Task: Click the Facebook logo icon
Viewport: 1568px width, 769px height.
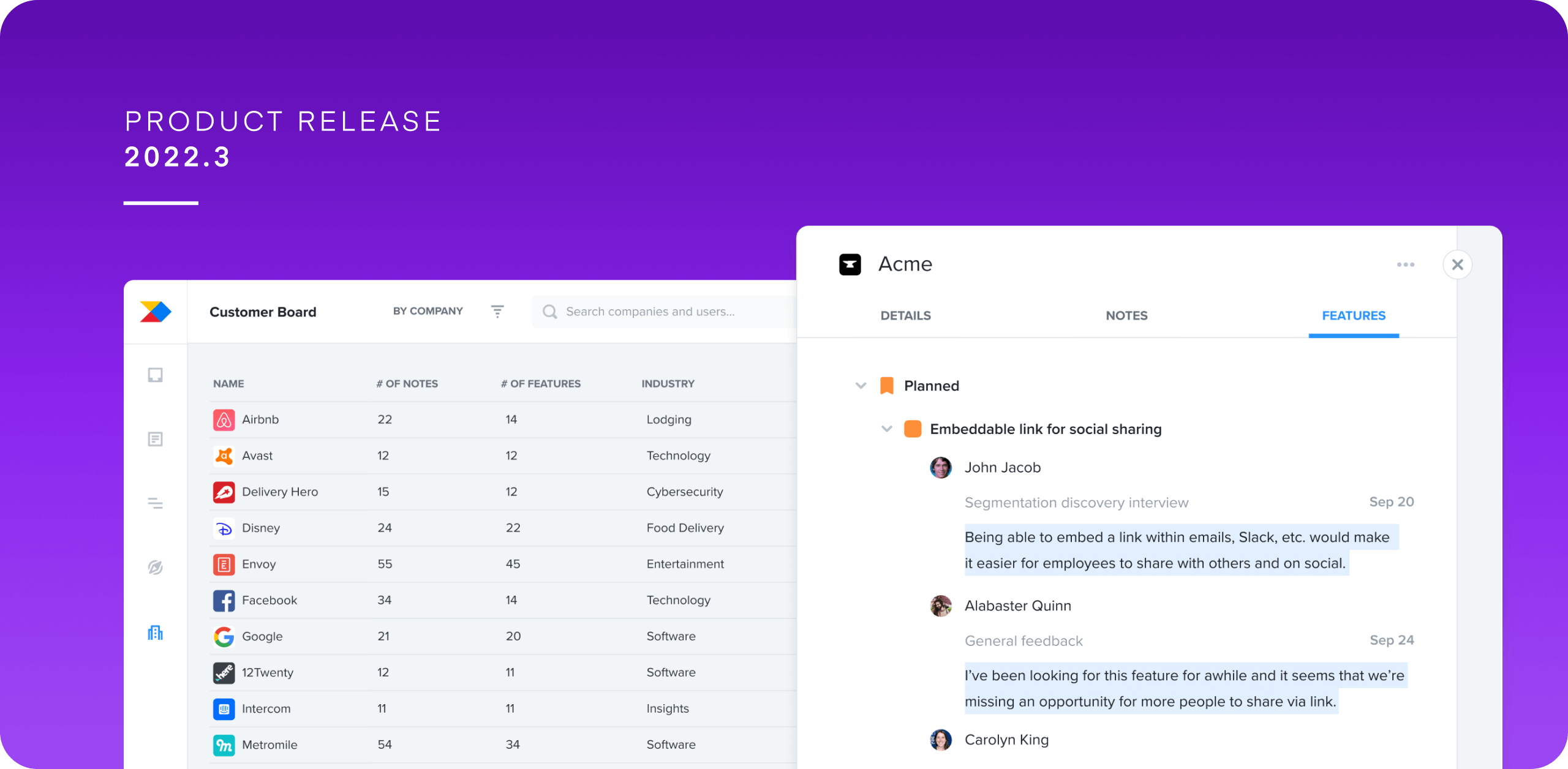Action: (224, 601)
